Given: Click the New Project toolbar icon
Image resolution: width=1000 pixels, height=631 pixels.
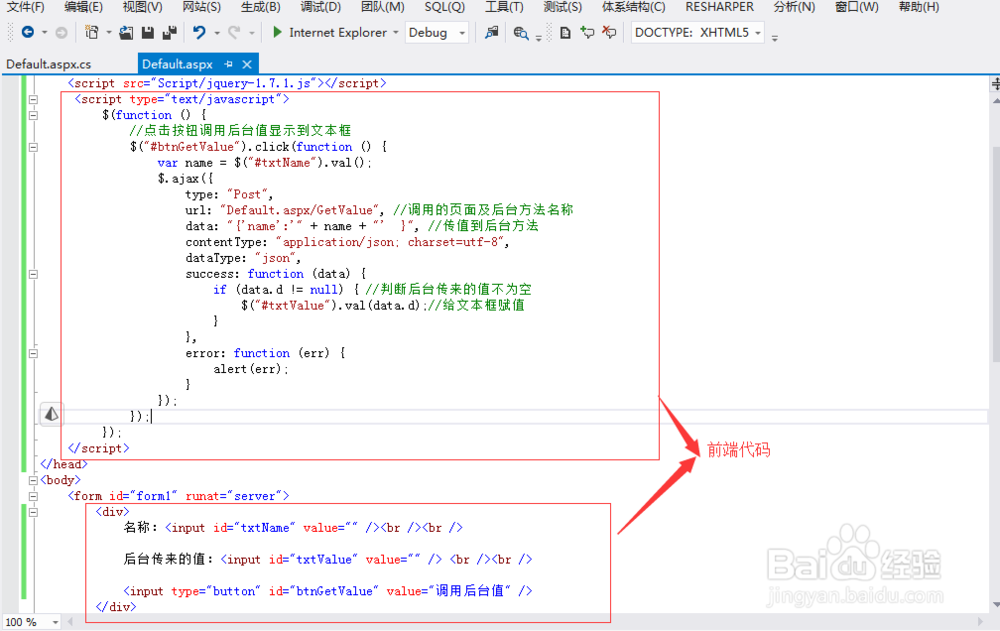Looking at the screenshot, I should point(92,32).
